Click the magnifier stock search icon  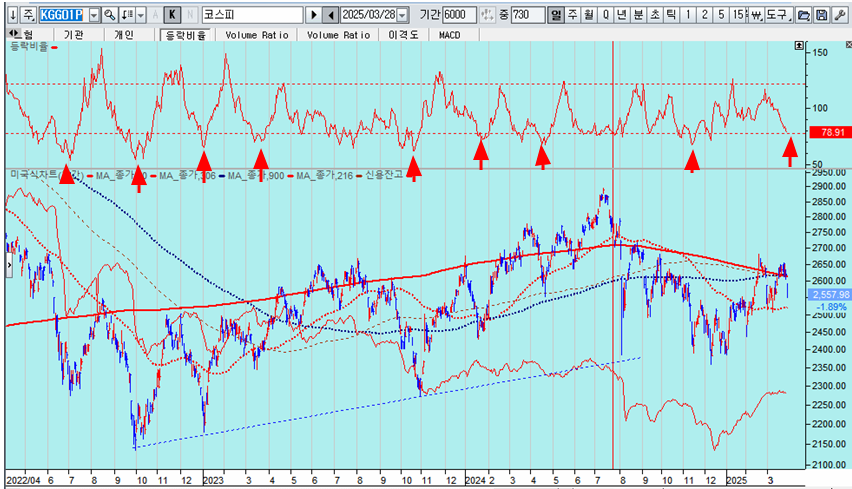pyautogui.click(x=110, y=15)
